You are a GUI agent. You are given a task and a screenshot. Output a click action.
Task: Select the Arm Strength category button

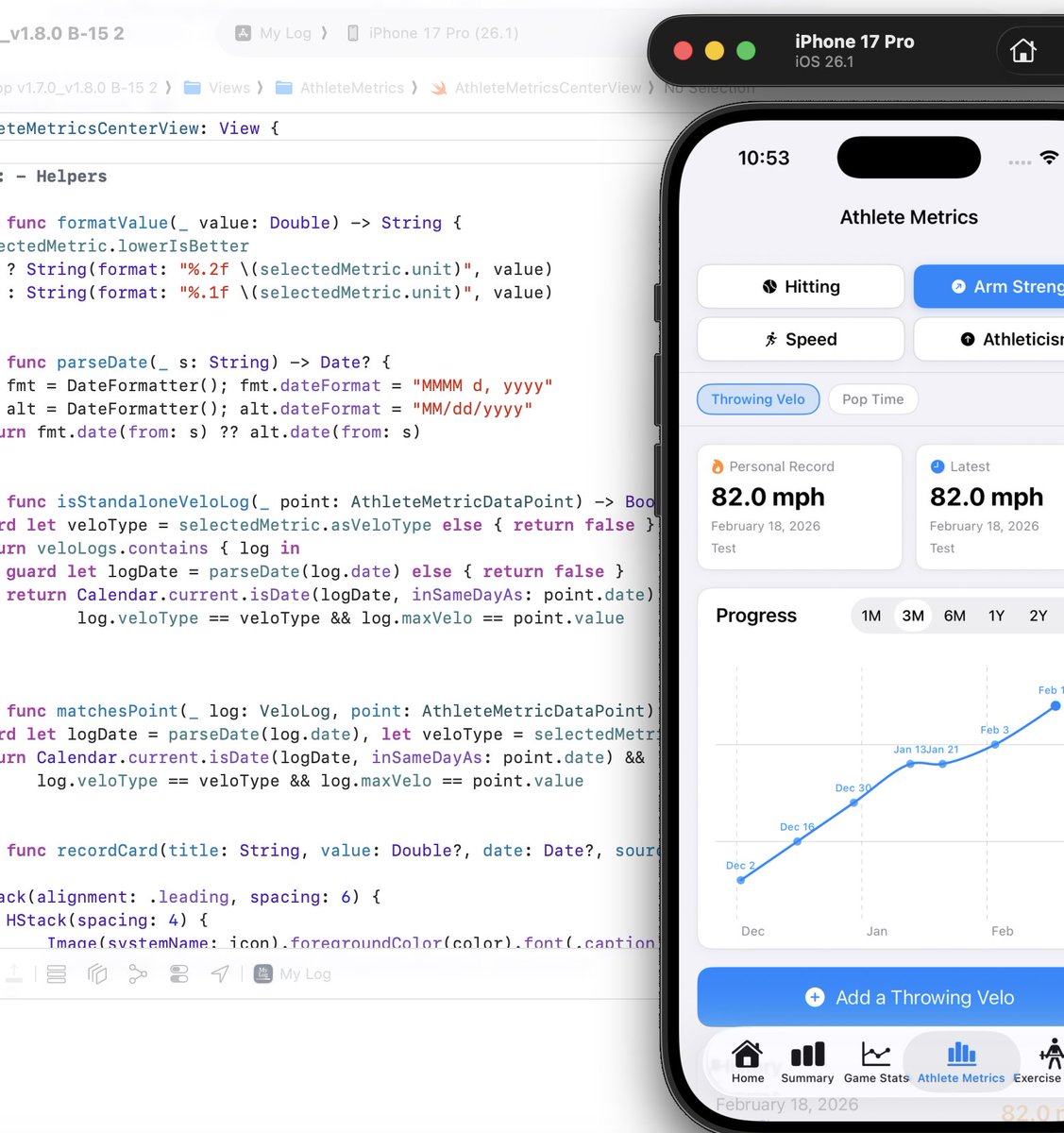click(988, 286)
